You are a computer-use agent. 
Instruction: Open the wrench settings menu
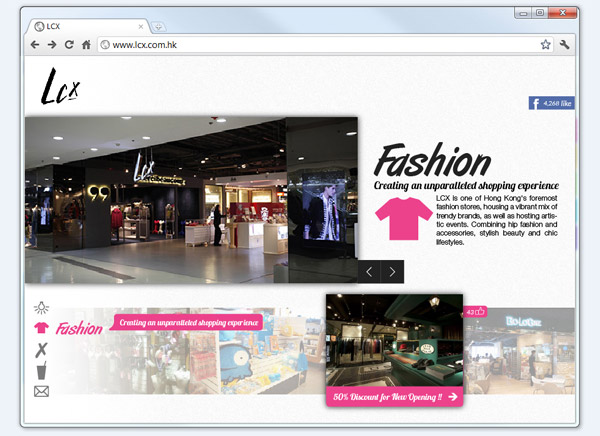click(564, 44)
